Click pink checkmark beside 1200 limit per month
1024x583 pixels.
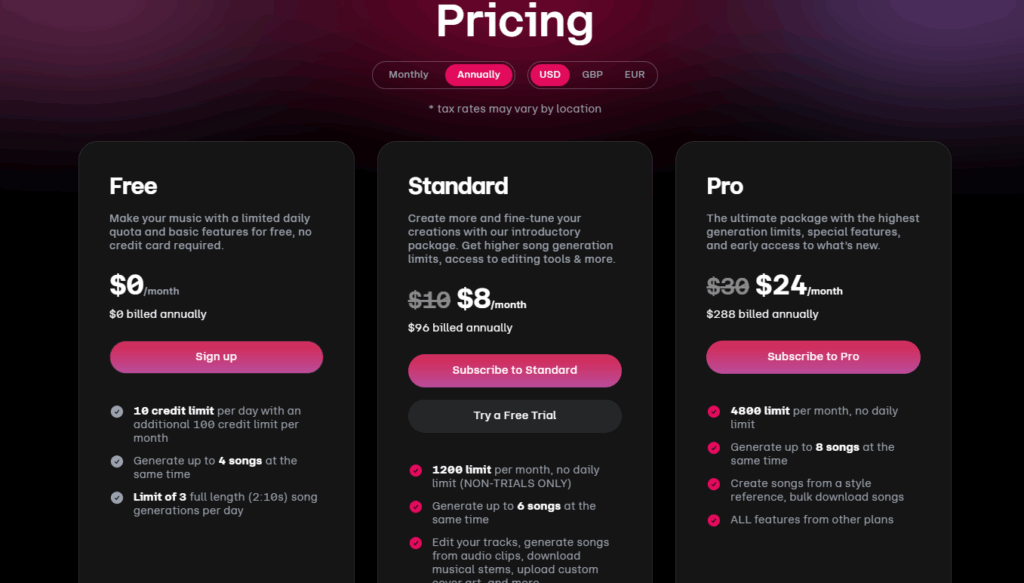coord(415,470)
